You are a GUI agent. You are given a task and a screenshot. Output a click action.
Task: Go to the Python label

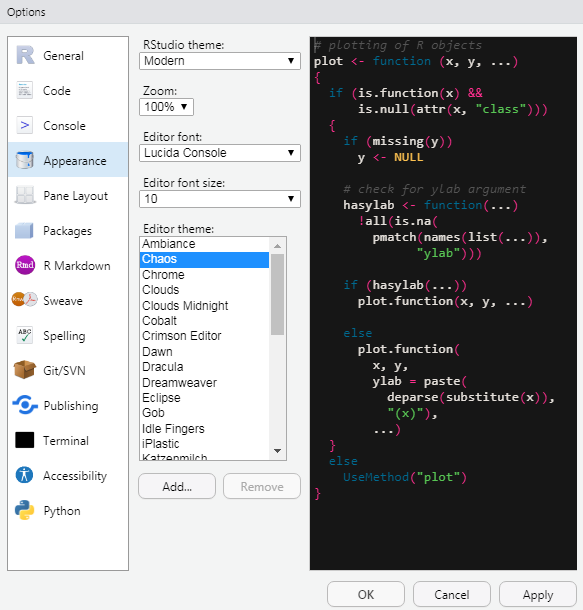click(x=62, y=511)
